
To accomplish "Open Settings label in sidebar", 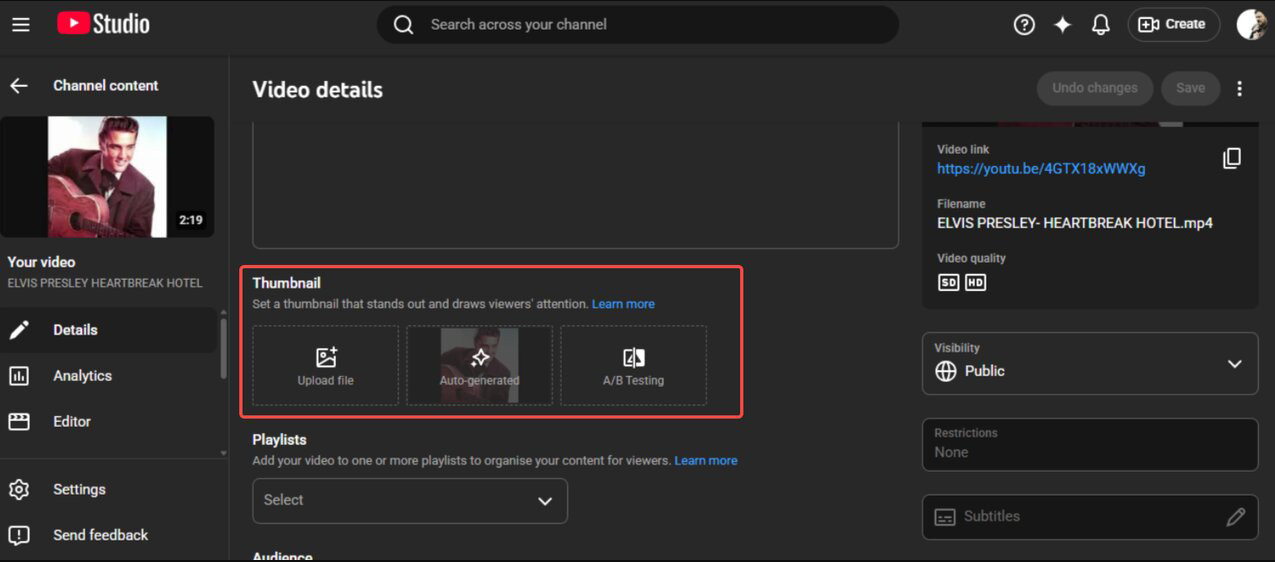I will click(x=79, y=489).
